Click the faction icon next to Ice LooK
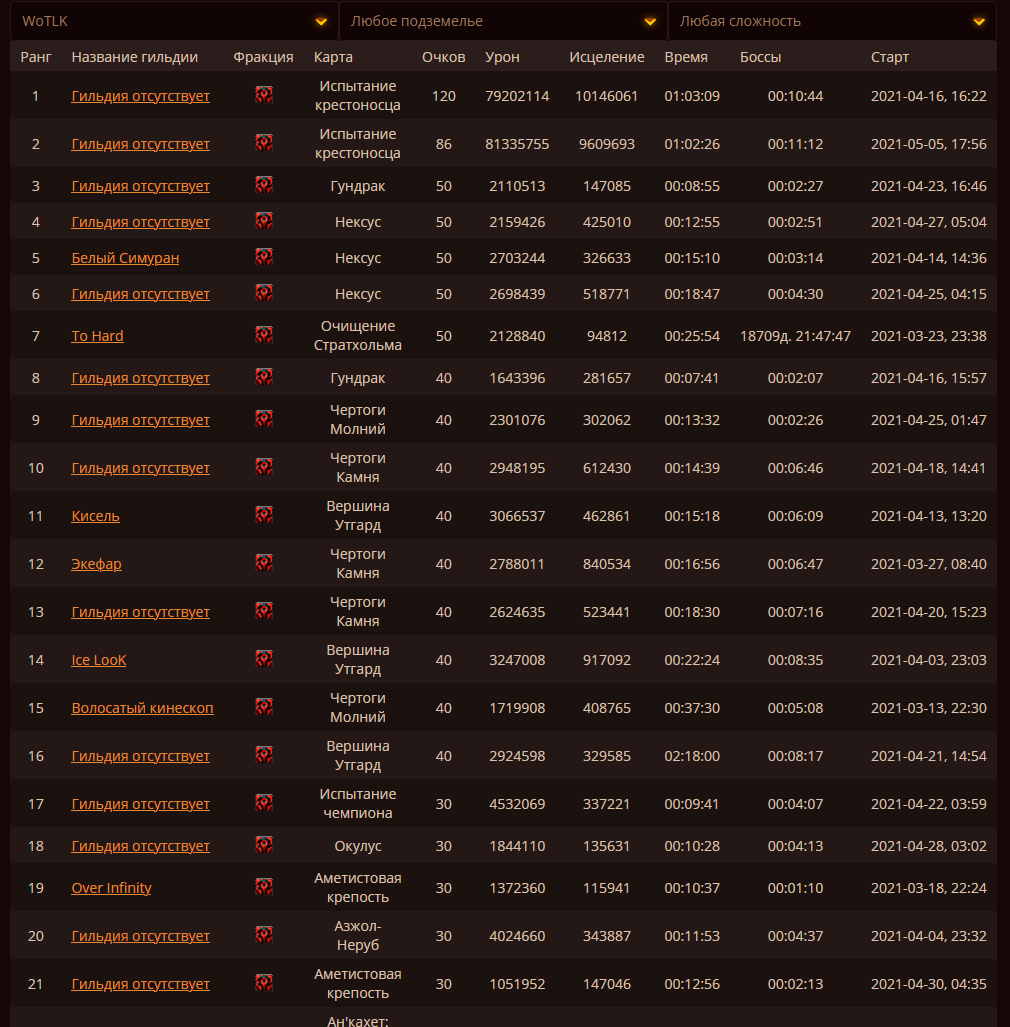 coord(264,659)
